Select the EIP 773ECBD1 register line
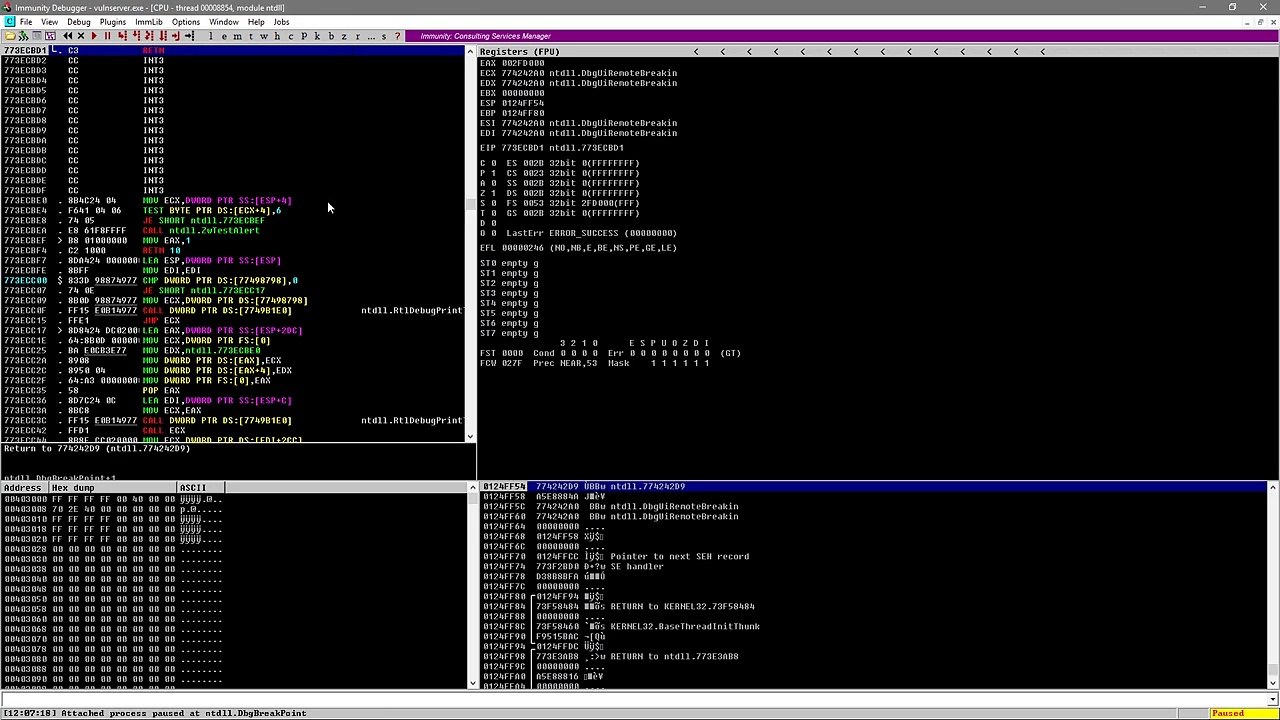 [x=552, y=148]
